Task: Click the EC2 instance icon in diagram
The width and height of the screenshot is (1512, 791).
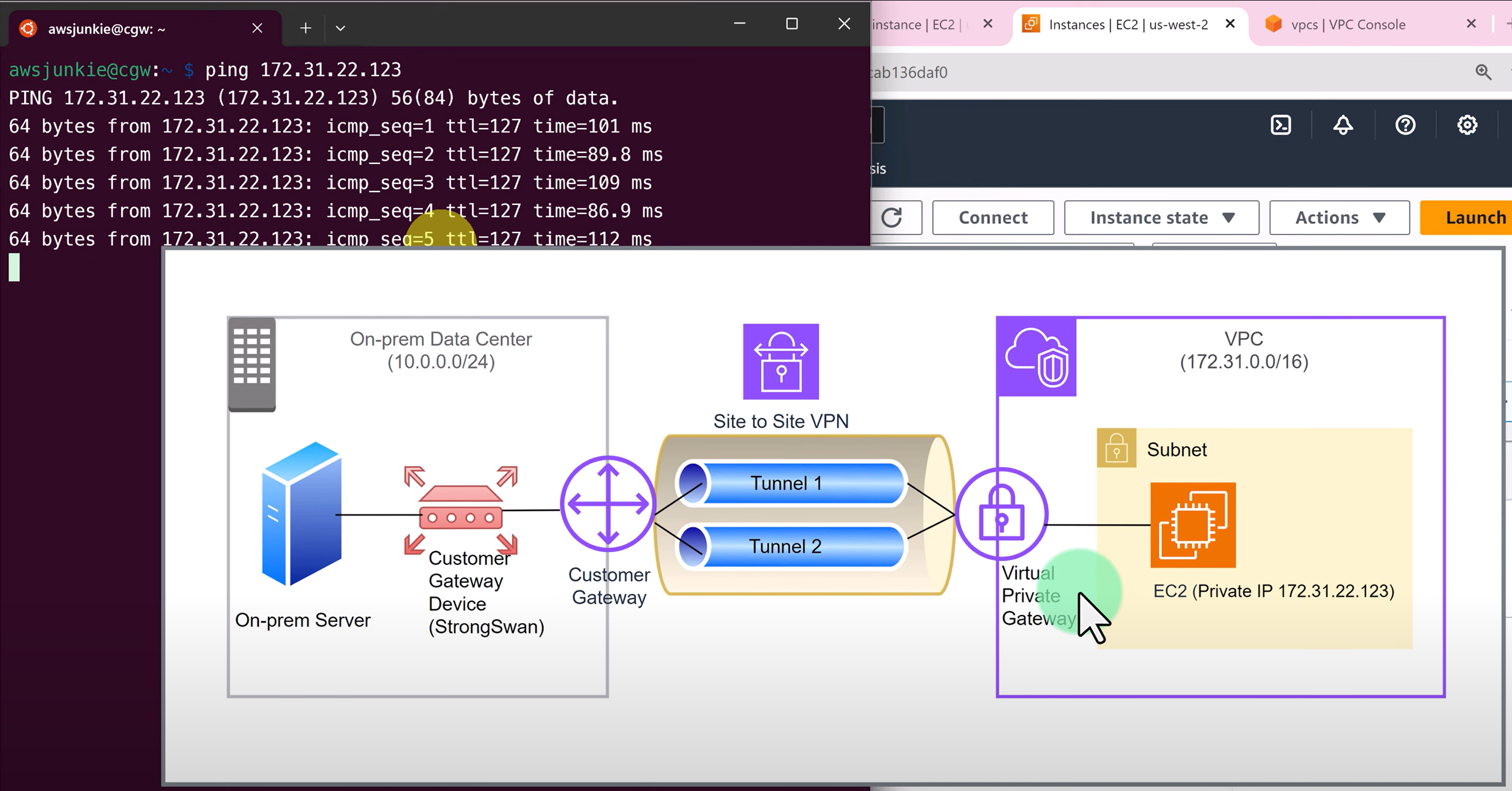Action: [x=1193, y=525]
